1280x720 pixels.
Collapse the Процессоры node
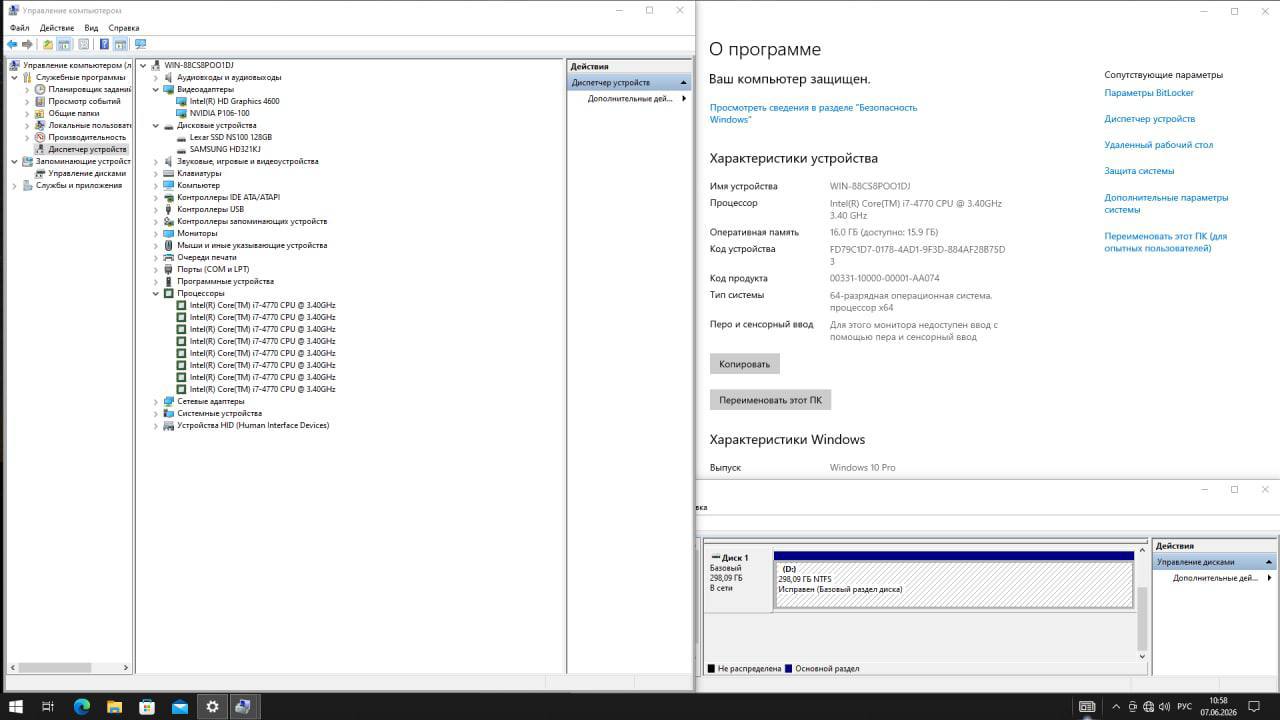[156, 293]
